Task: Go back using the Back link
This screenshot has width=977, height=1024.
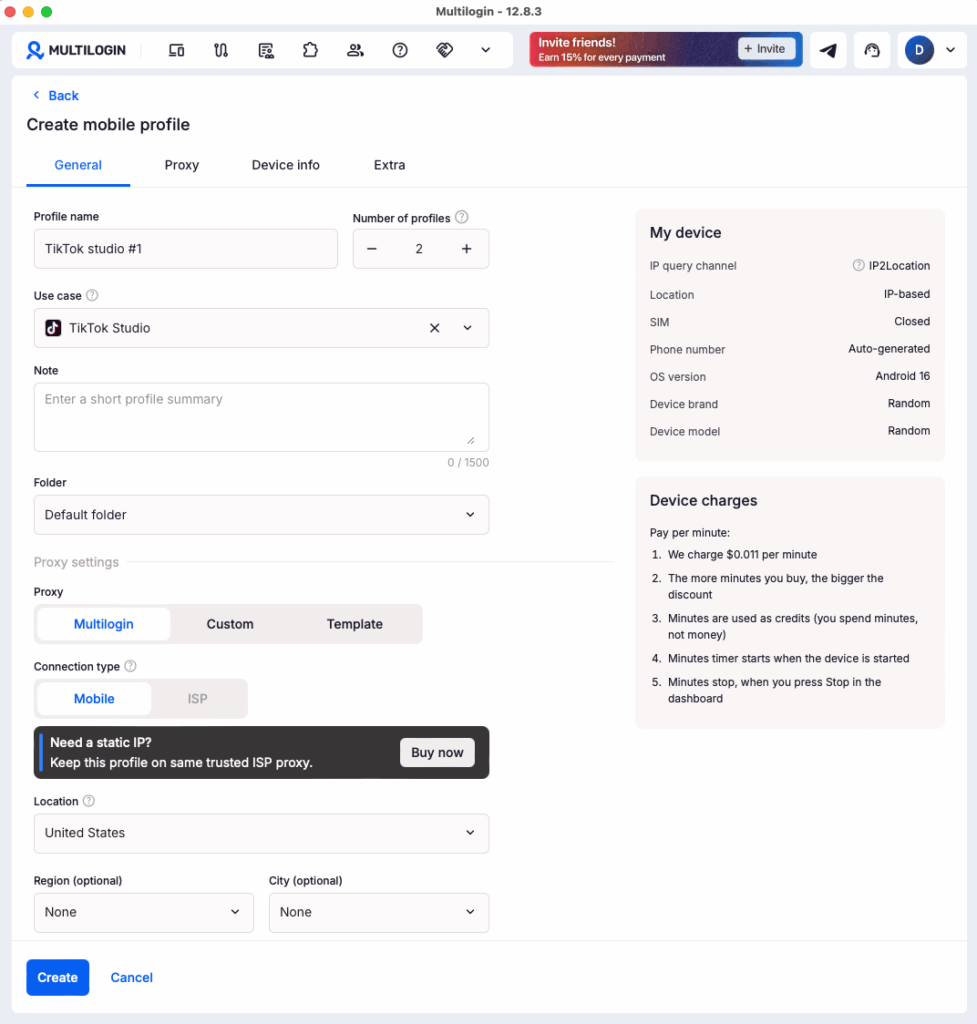Action: (x=56, y=95)
